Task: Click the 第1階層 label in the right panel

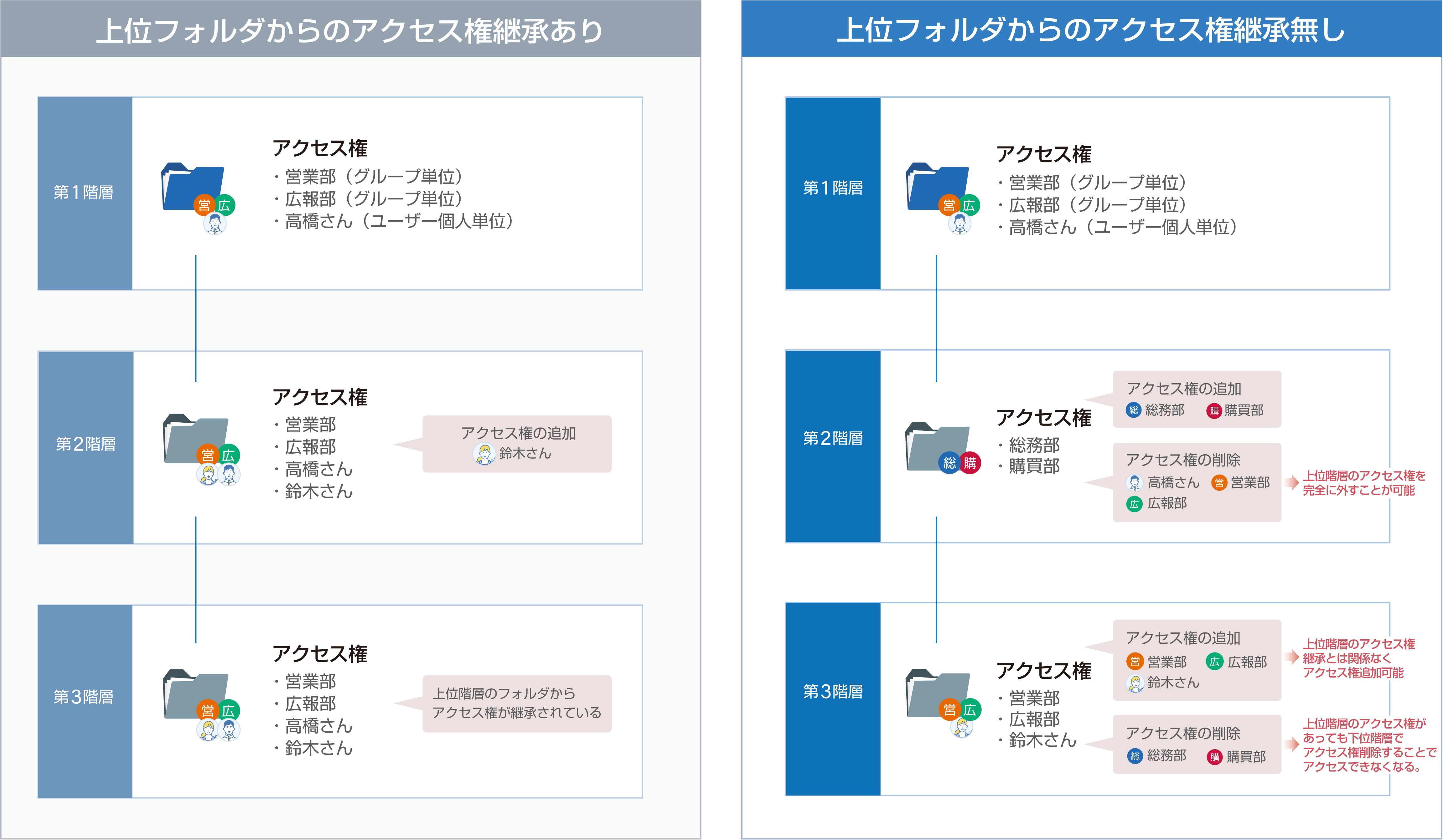Action: click(x=833, y=188)
